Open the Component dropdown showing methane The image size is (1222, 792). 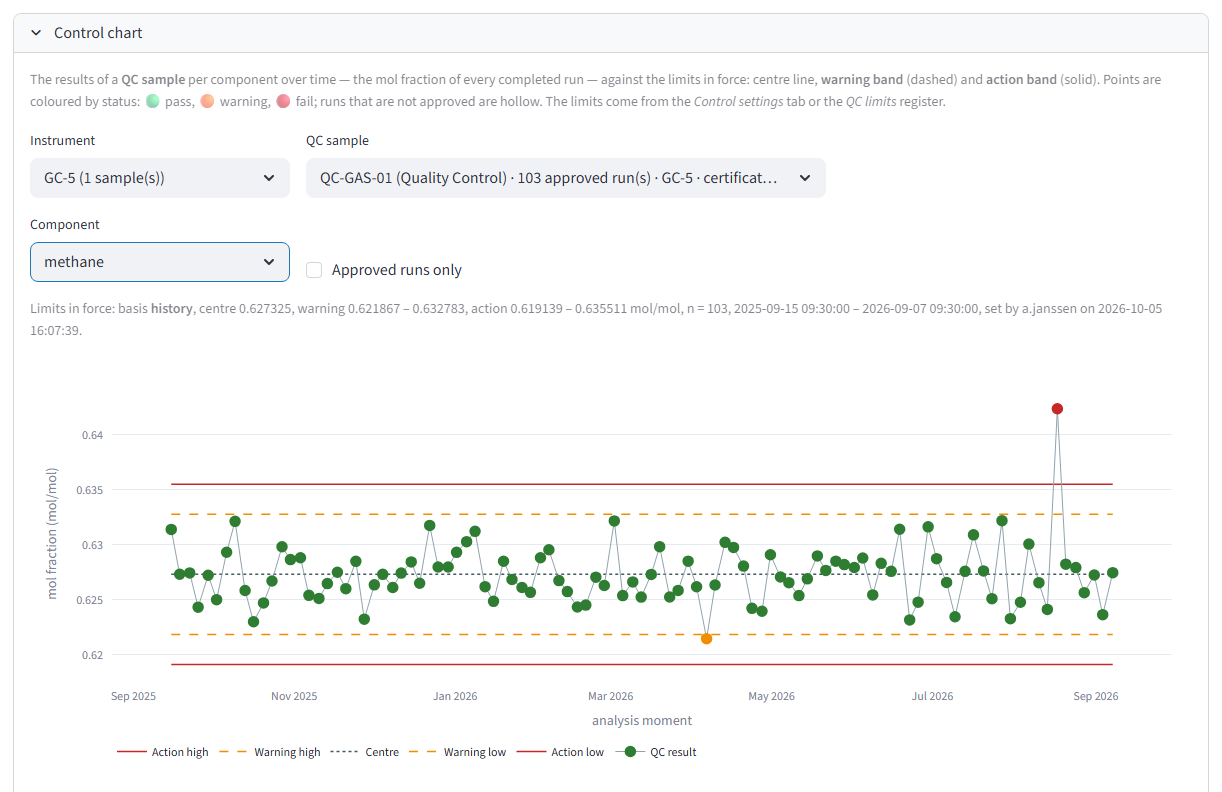[160, 262]
